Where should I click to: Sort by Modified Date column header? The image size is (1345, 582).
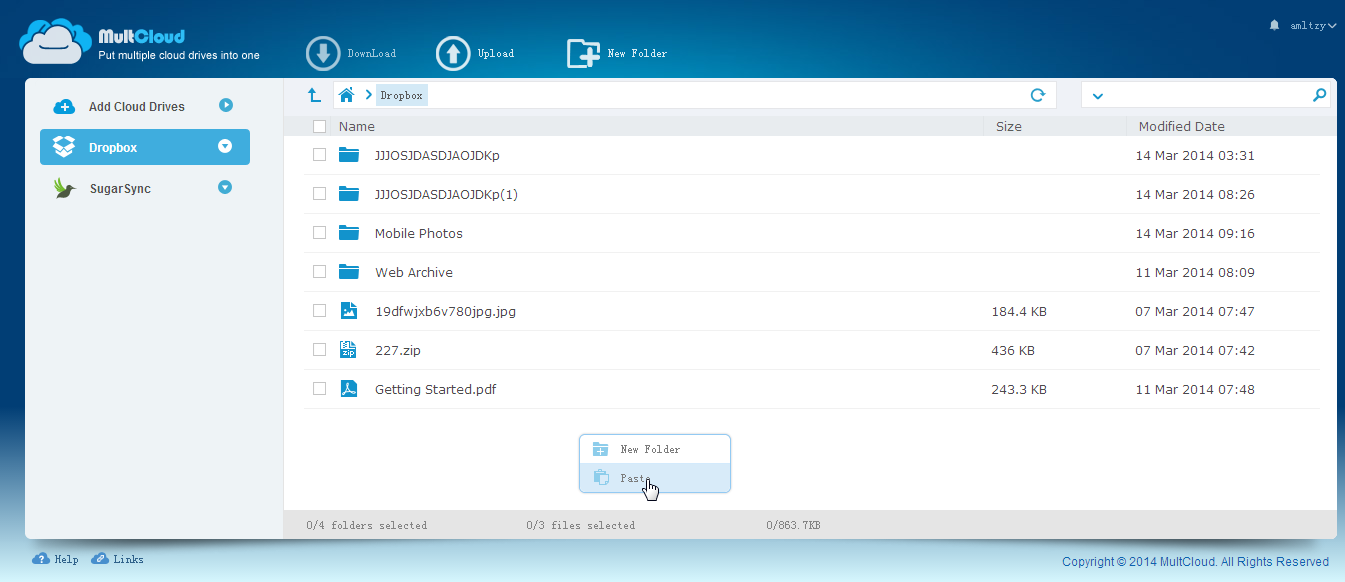coord(1182,126)
